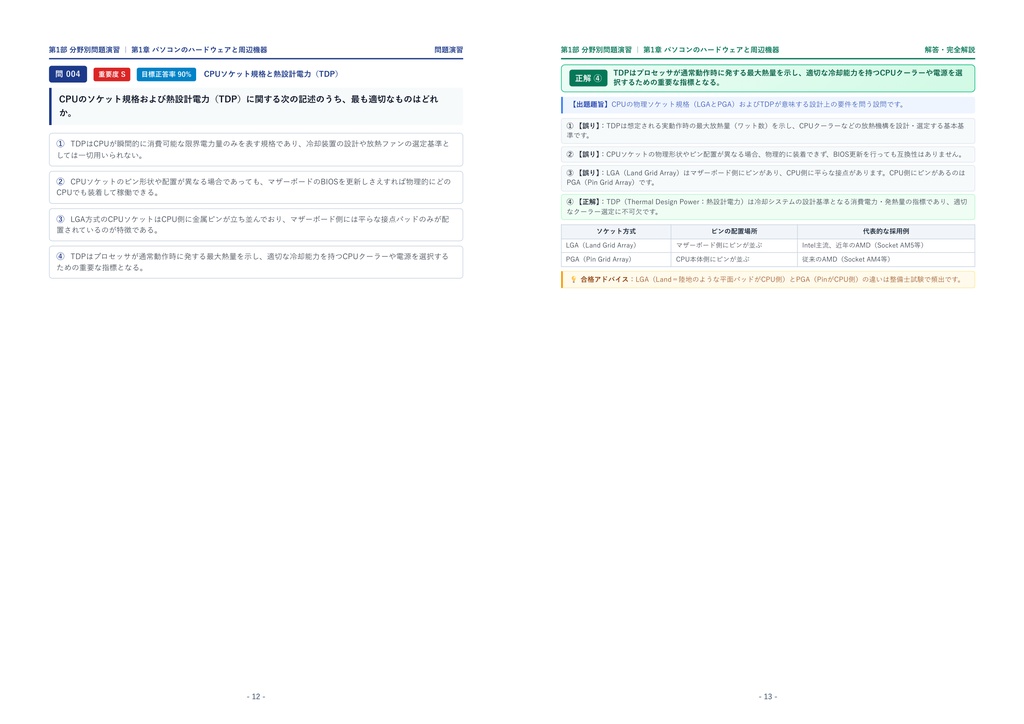The height and width of the screenshot is (724, 1024).
Task: Click the ソケット方式 column header
Action: coord(616,232)
